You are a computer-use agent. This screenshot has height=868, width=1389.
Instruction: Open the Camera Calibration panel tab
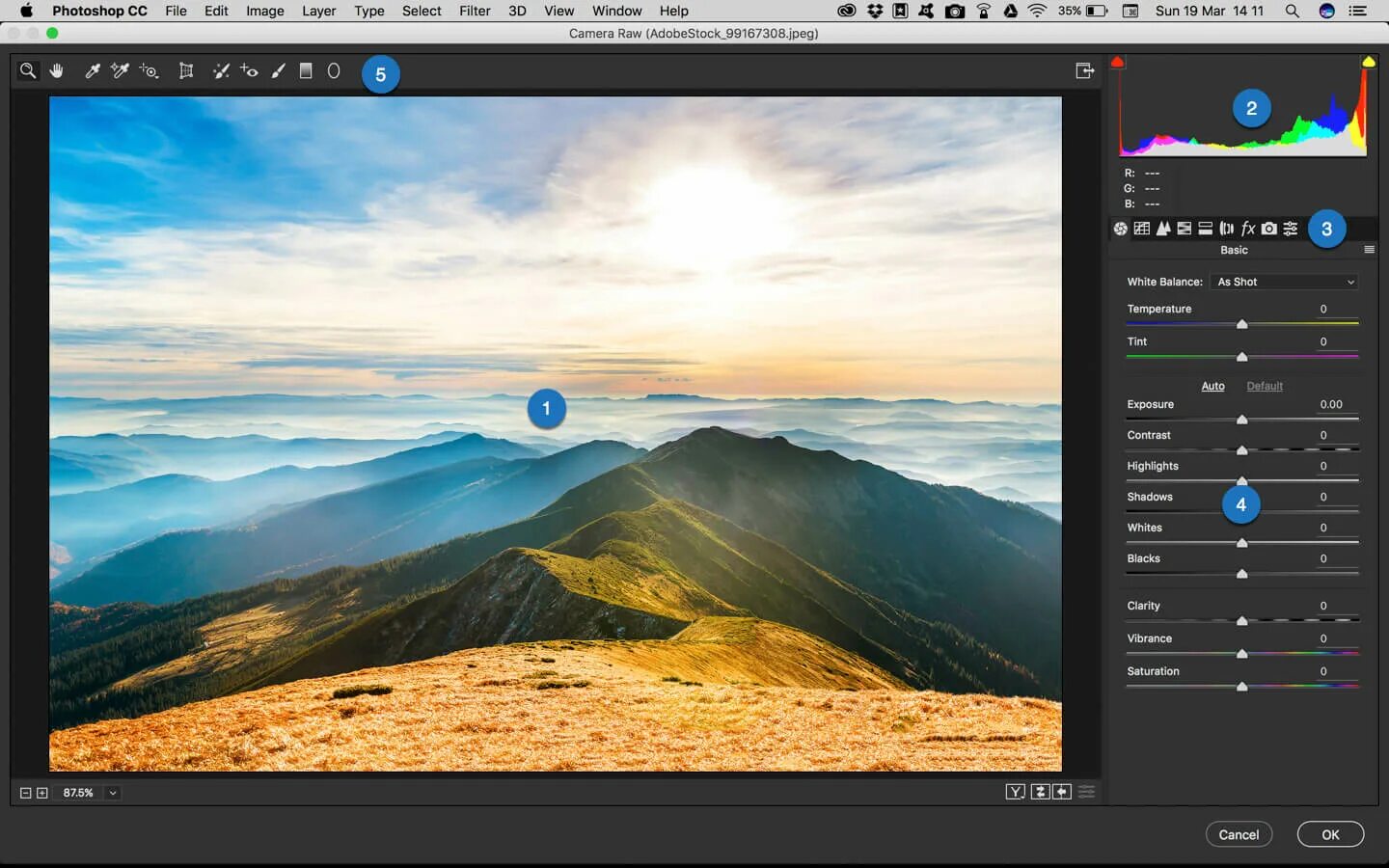point(1269,229)
